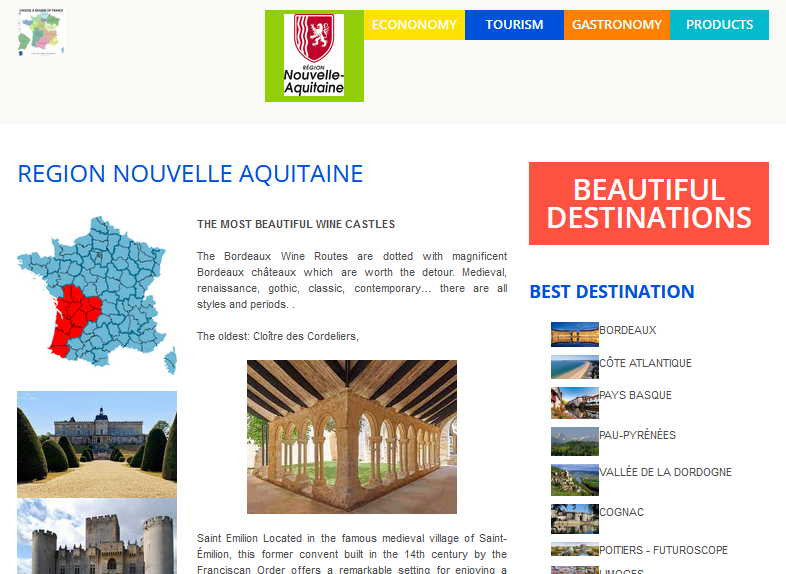Click the Pays Basque thumbnail picture
Viewport: 786px width, 574px height.
pos(574,402)
